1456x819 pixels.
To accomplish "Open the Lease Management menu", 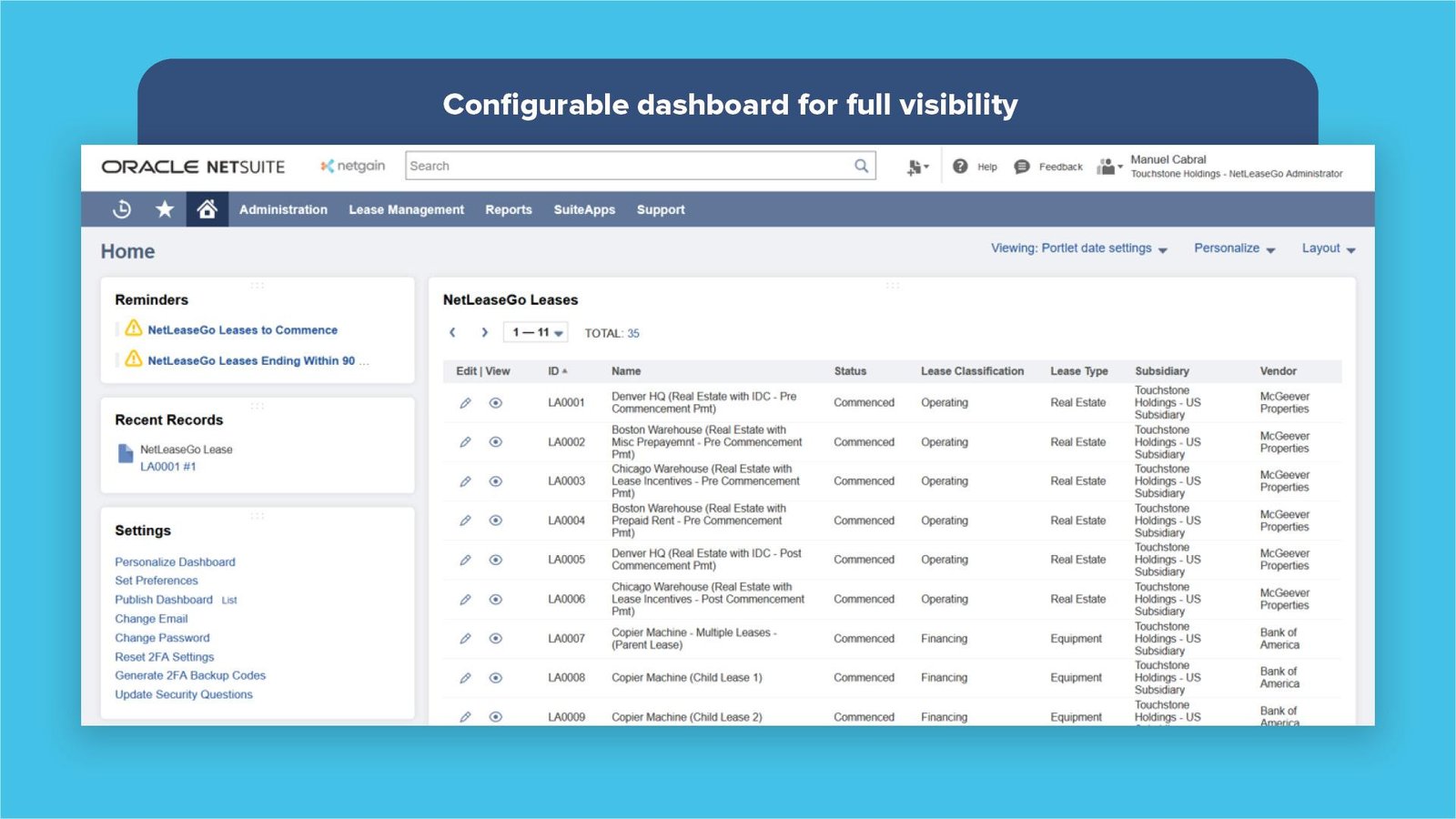I will tap(406, 209).
